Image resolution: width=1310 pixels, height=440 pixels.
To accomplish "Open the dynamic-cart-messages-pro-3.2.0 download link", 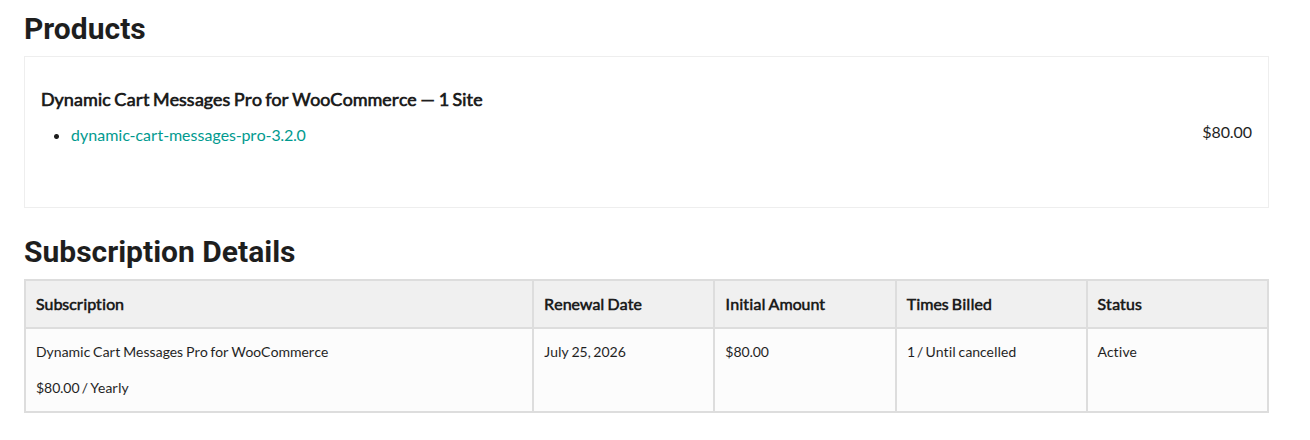I will click(x=188, y=136).
